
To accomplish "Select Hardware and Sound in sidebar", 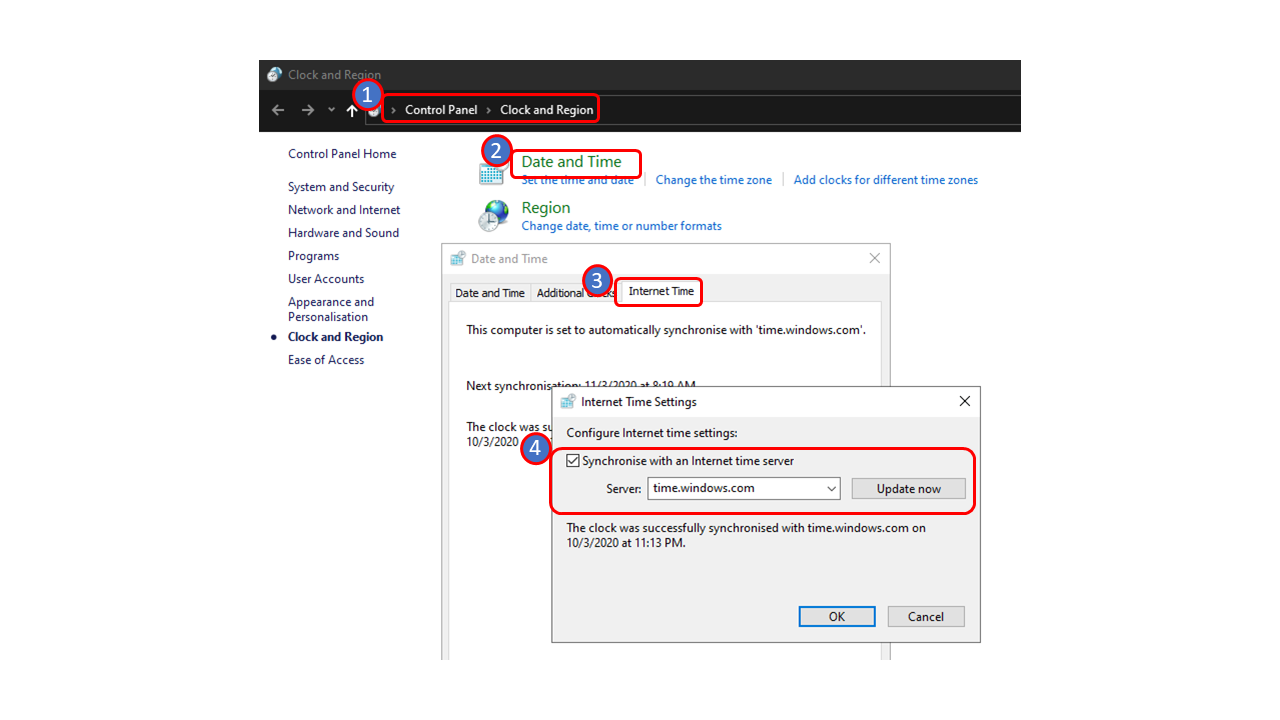I will coord(343,233).
